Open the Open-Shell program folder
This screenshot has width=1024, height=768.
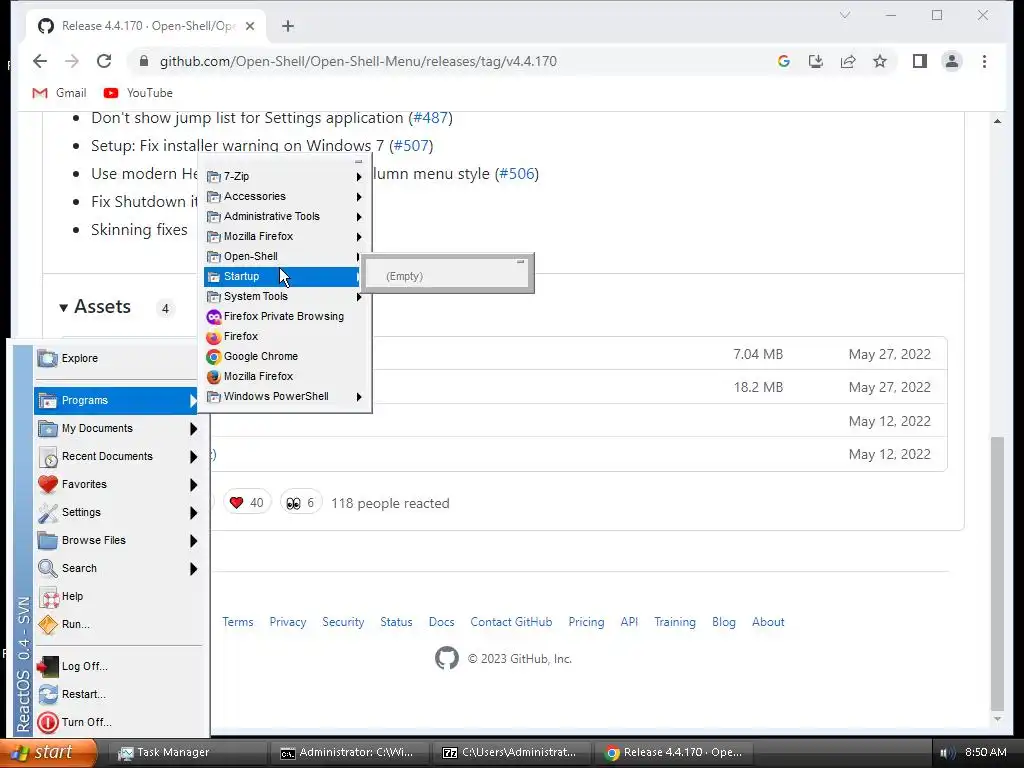click(282, 257)
